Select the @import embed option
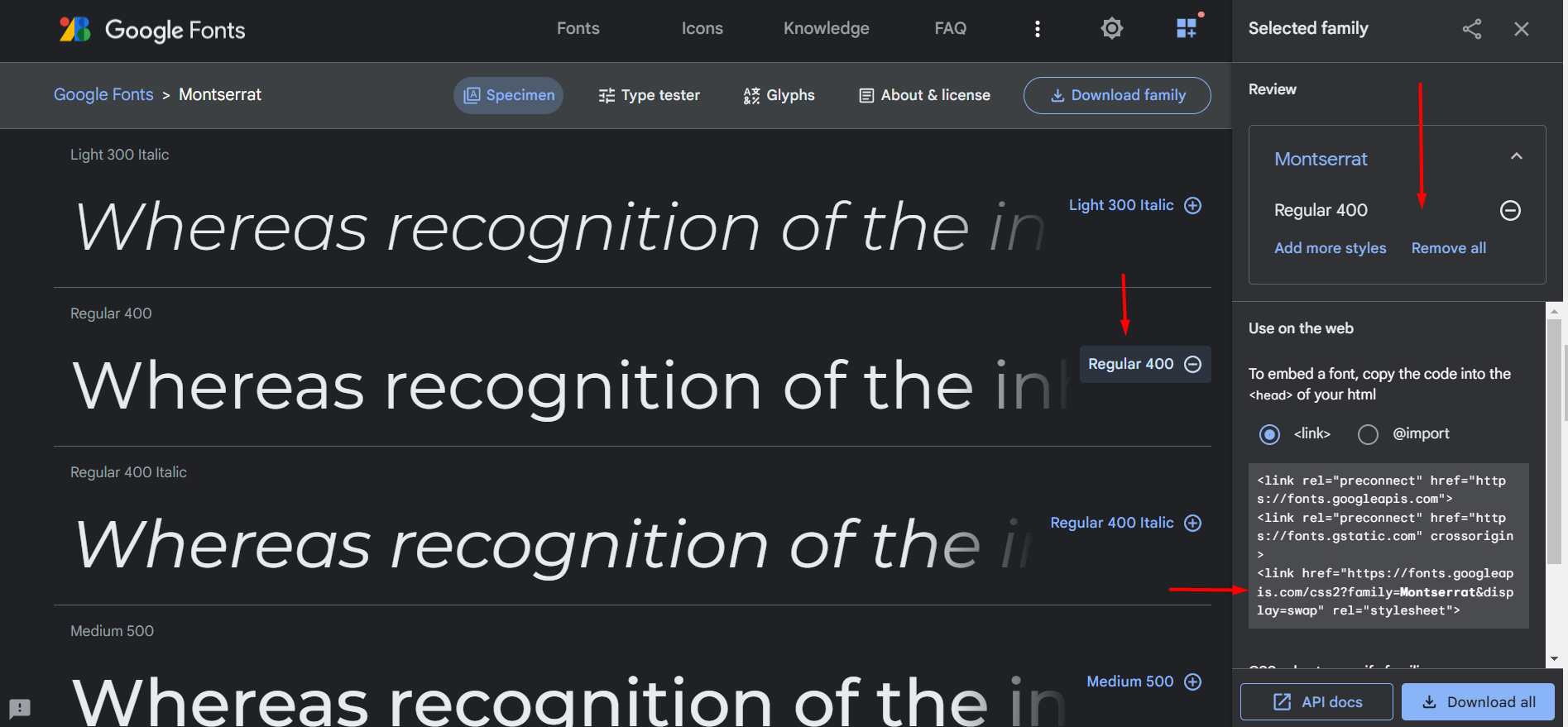This screenshot has height=727, width=1568. (1368, 434)
